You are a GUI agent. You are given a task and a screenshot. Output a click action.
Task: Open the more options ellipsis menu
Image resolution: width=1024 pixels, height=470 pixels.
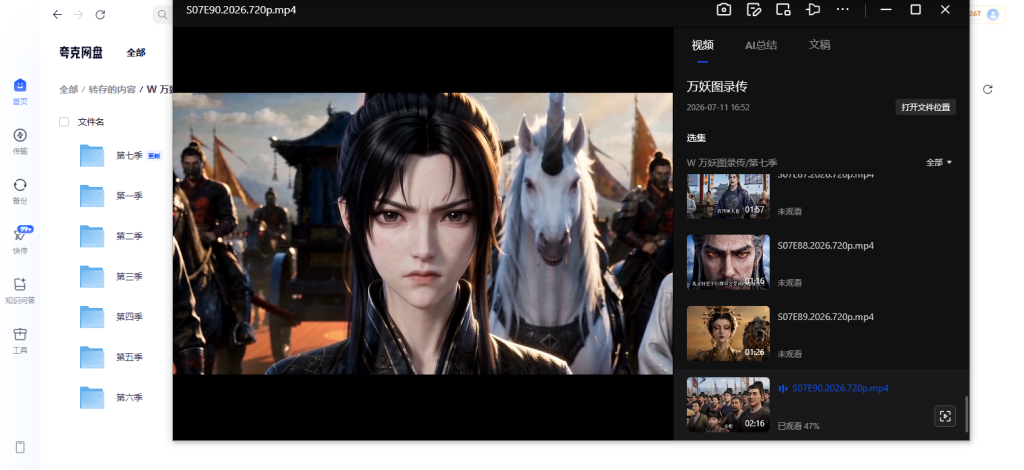point(842,9)
